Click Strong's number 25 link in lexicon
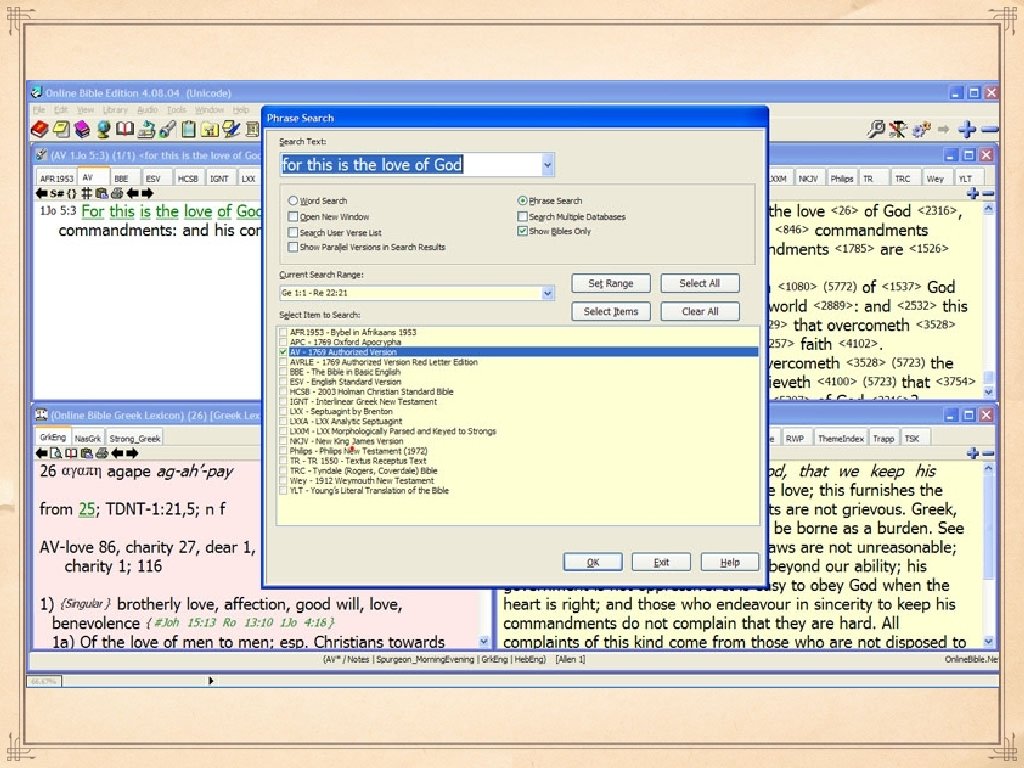The image size is (1024, 768). [x=87, y=509]
